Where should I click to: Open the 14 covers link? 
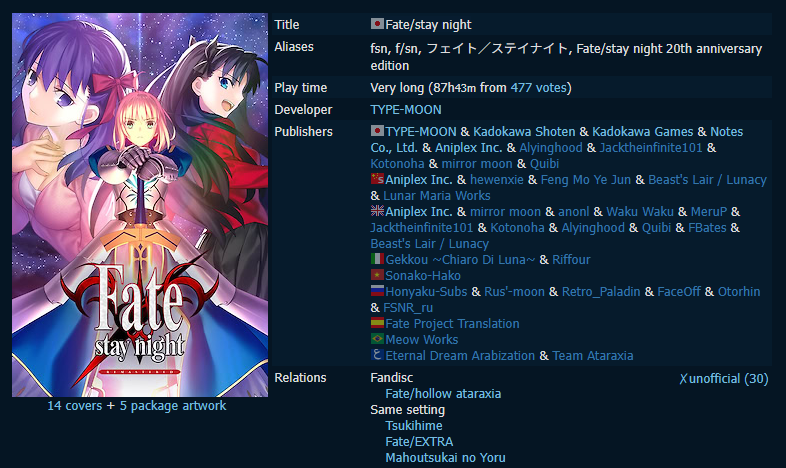coord(75,406)
